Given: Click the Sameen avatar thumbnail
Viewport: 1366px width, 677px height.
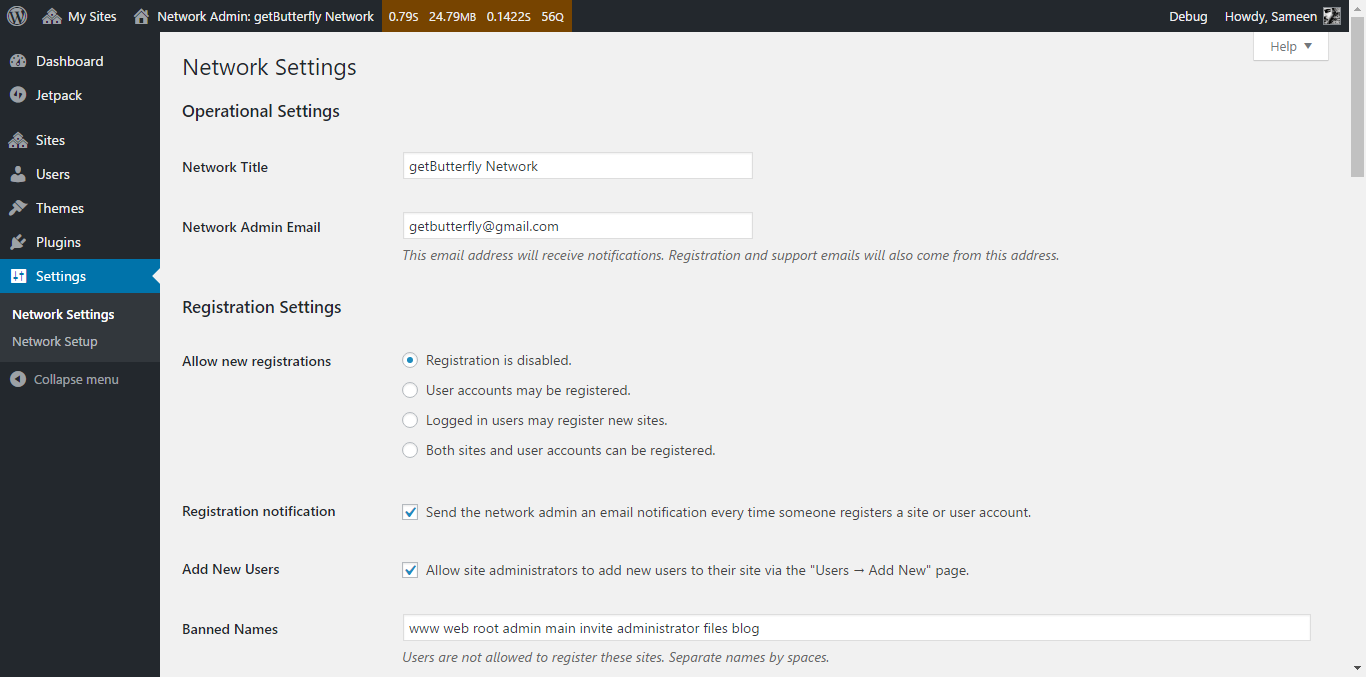Looking at the screenshot, I should (x=1332, y=16).
